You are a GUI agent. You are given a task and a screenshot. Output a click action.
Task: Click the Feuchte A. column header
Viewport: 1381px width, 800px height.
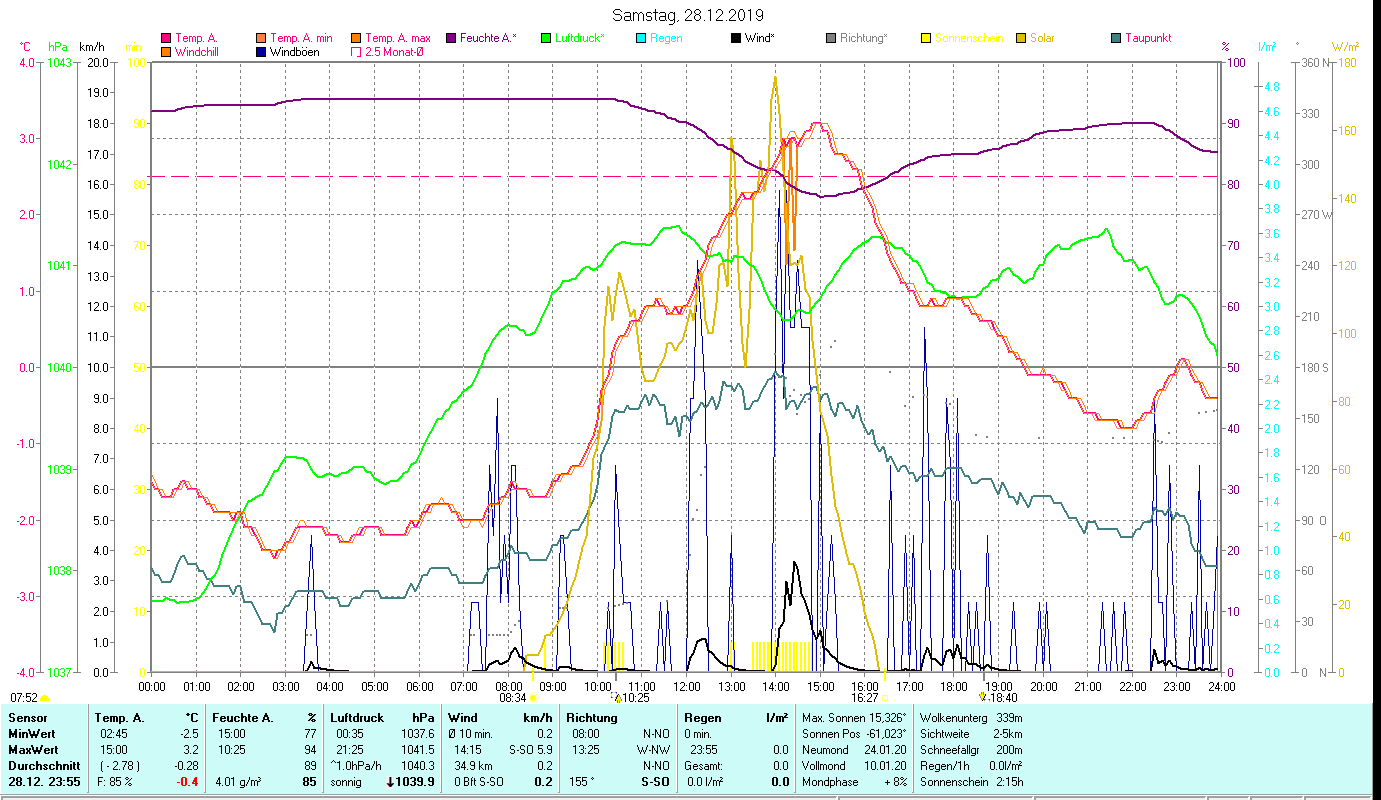click(243, 717)
